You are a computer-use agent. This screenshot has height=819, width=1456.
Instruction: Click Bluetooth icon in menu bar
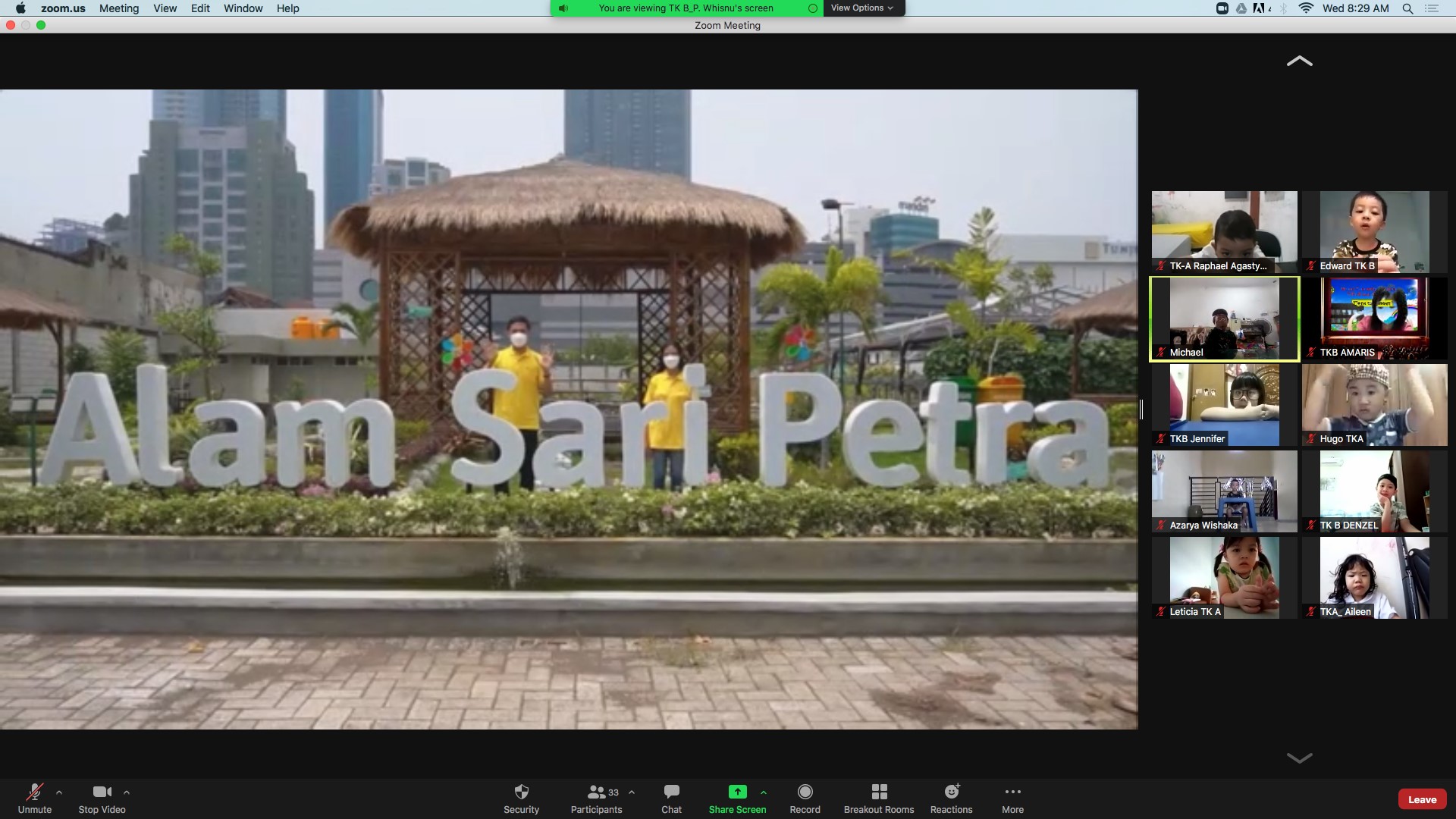point(1284,8)
